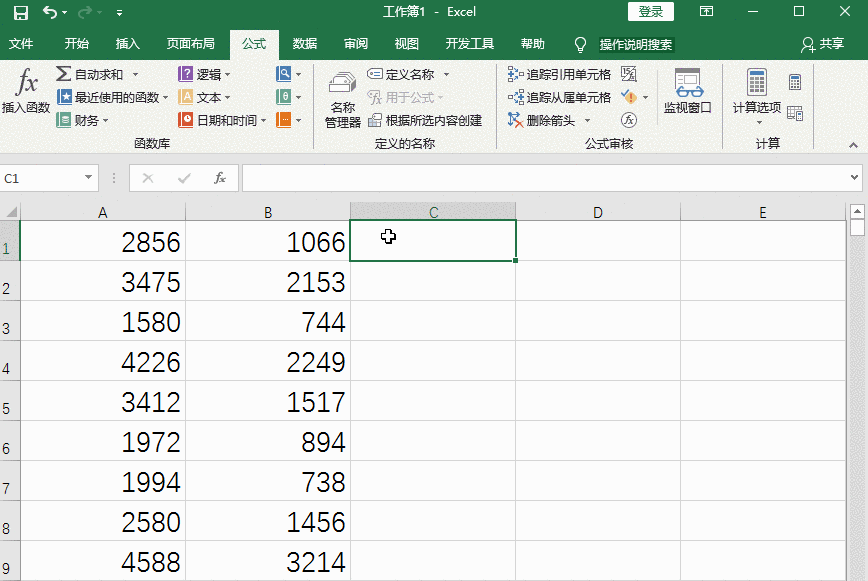
Task: Click the Save icon in Quick Access Toolbar
Action: pos(22,12)
